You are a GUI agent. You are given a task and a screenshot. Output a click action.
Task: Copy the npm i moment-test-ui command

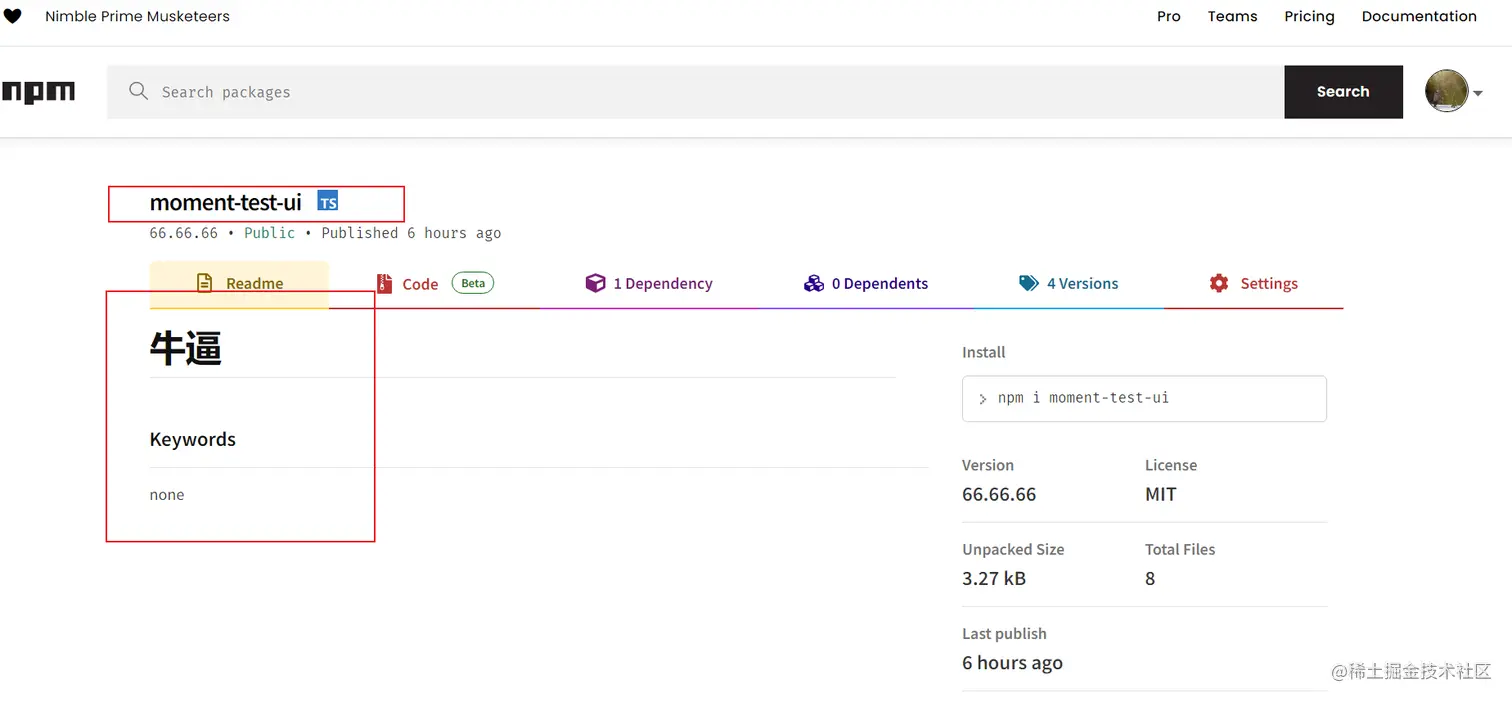[x=1144, y=398]
